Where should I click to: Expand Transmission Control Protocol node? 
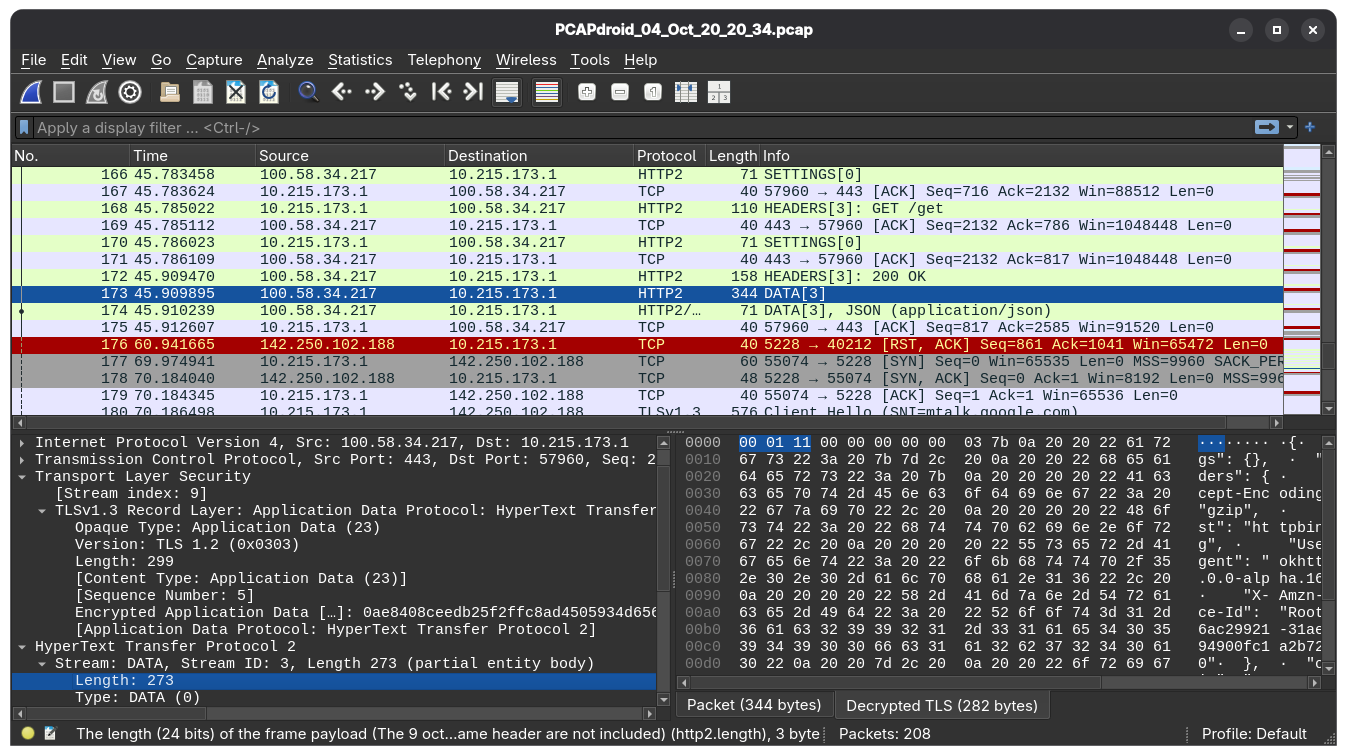(23, 460)
